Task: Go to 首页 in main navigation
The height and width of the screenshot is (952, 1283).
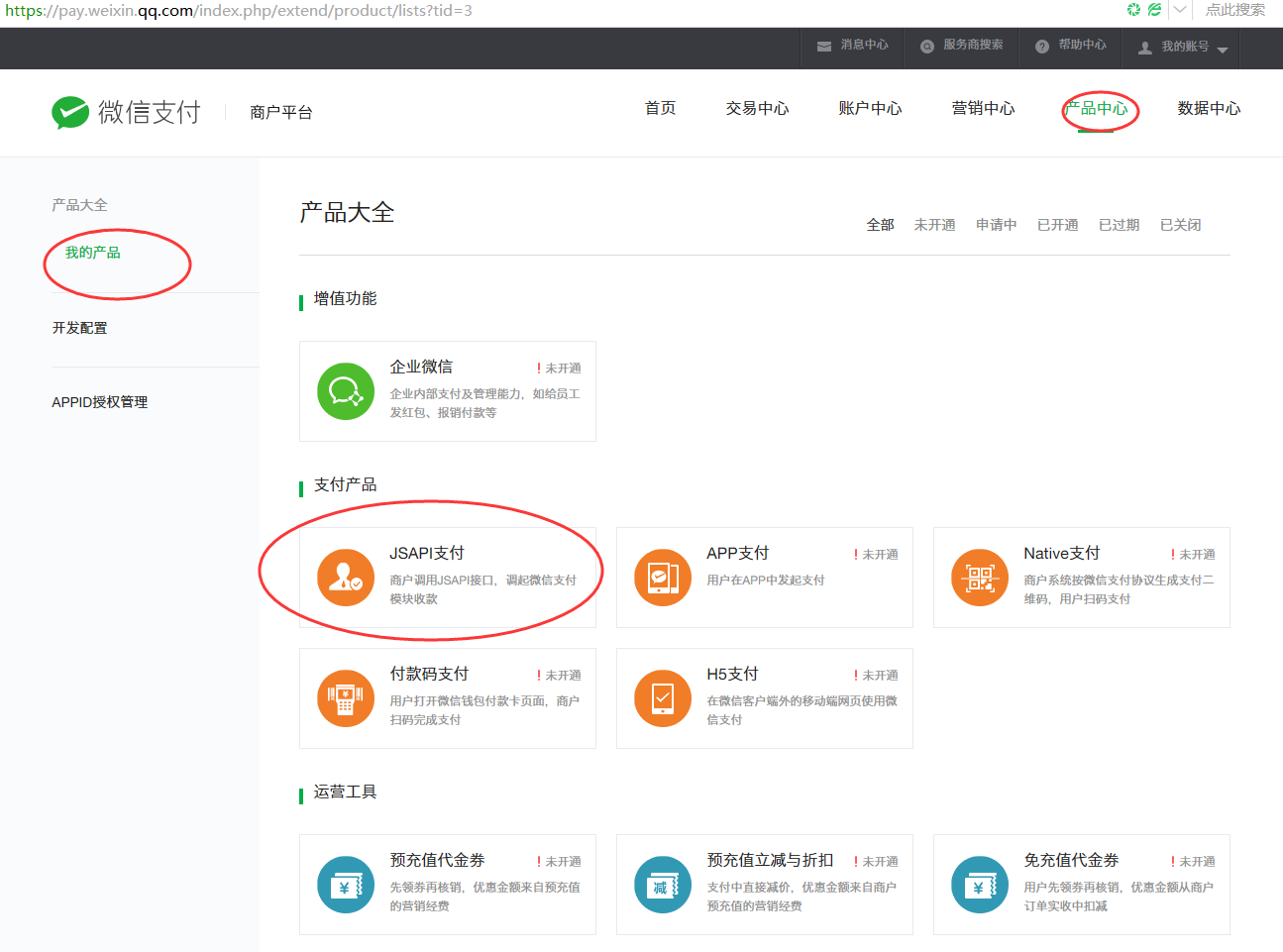Action: tap(661, 108)
